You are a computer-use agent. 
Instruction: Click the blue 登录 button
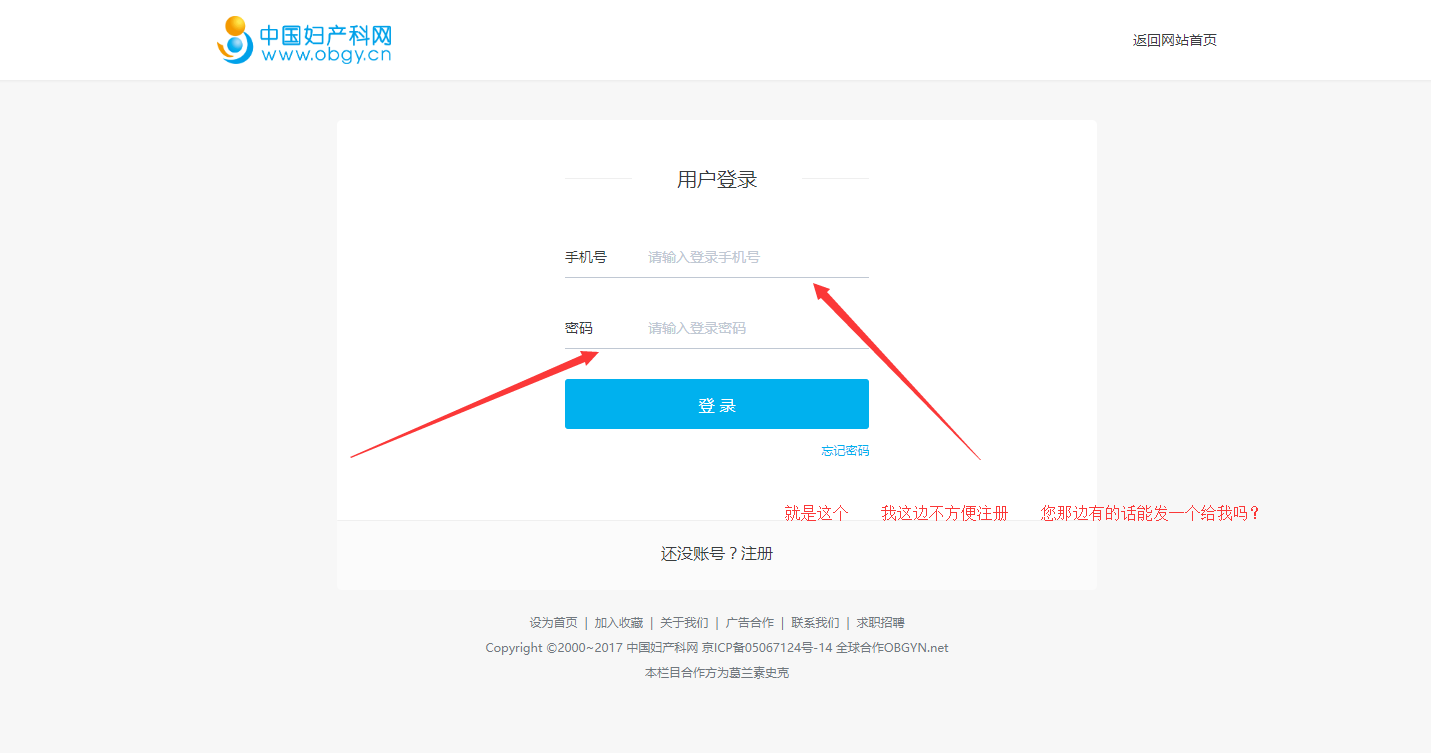(x=716, y=404)
